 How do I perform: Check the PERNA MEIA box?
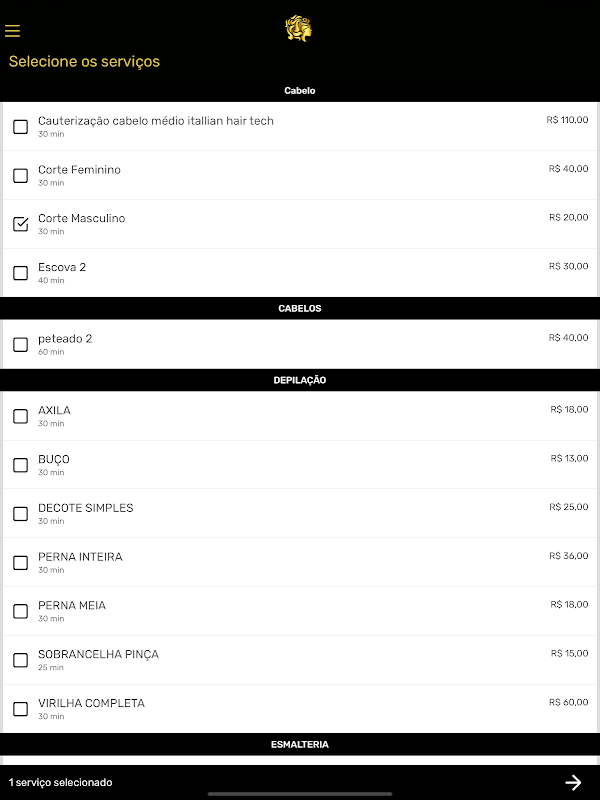point(20,611)
